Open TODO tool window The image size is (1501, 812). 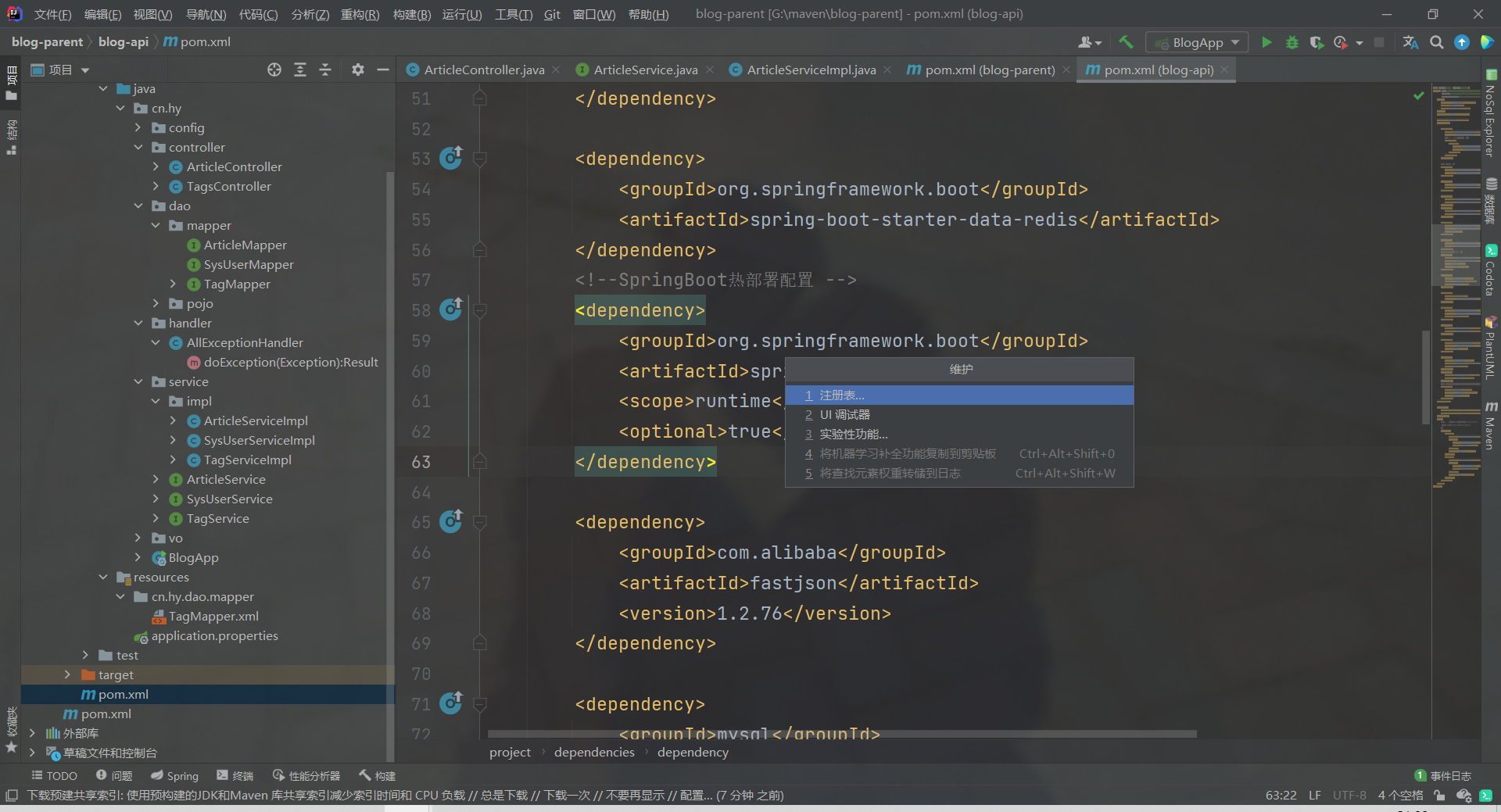(x=54, y=775)
